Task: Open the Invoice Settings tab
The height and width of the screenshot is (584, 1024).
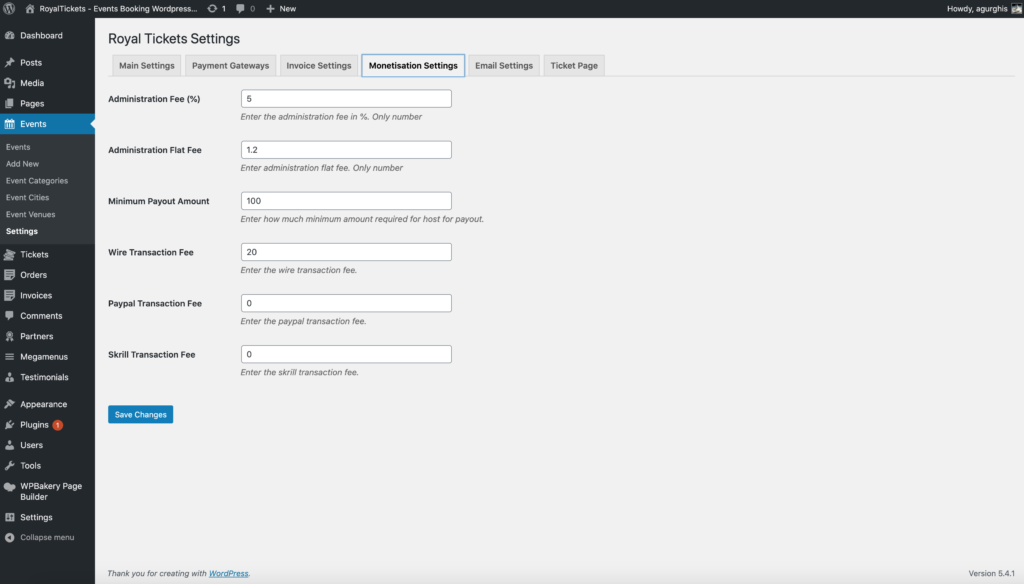Action: (319, 65)
